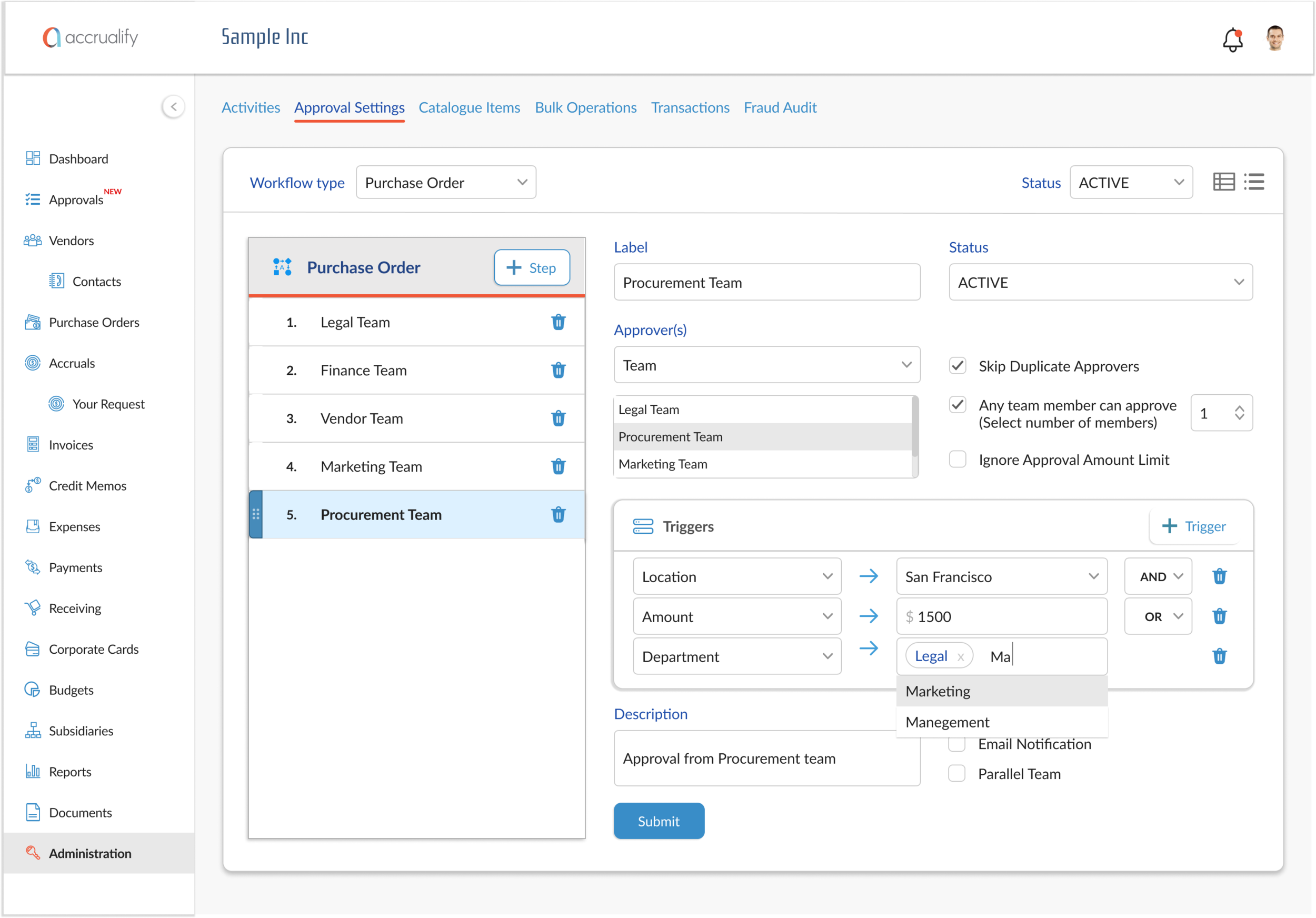Screen dimensions: 1316x918
Task: Open Invoices in the sidebar
Action: coord(71,445)
